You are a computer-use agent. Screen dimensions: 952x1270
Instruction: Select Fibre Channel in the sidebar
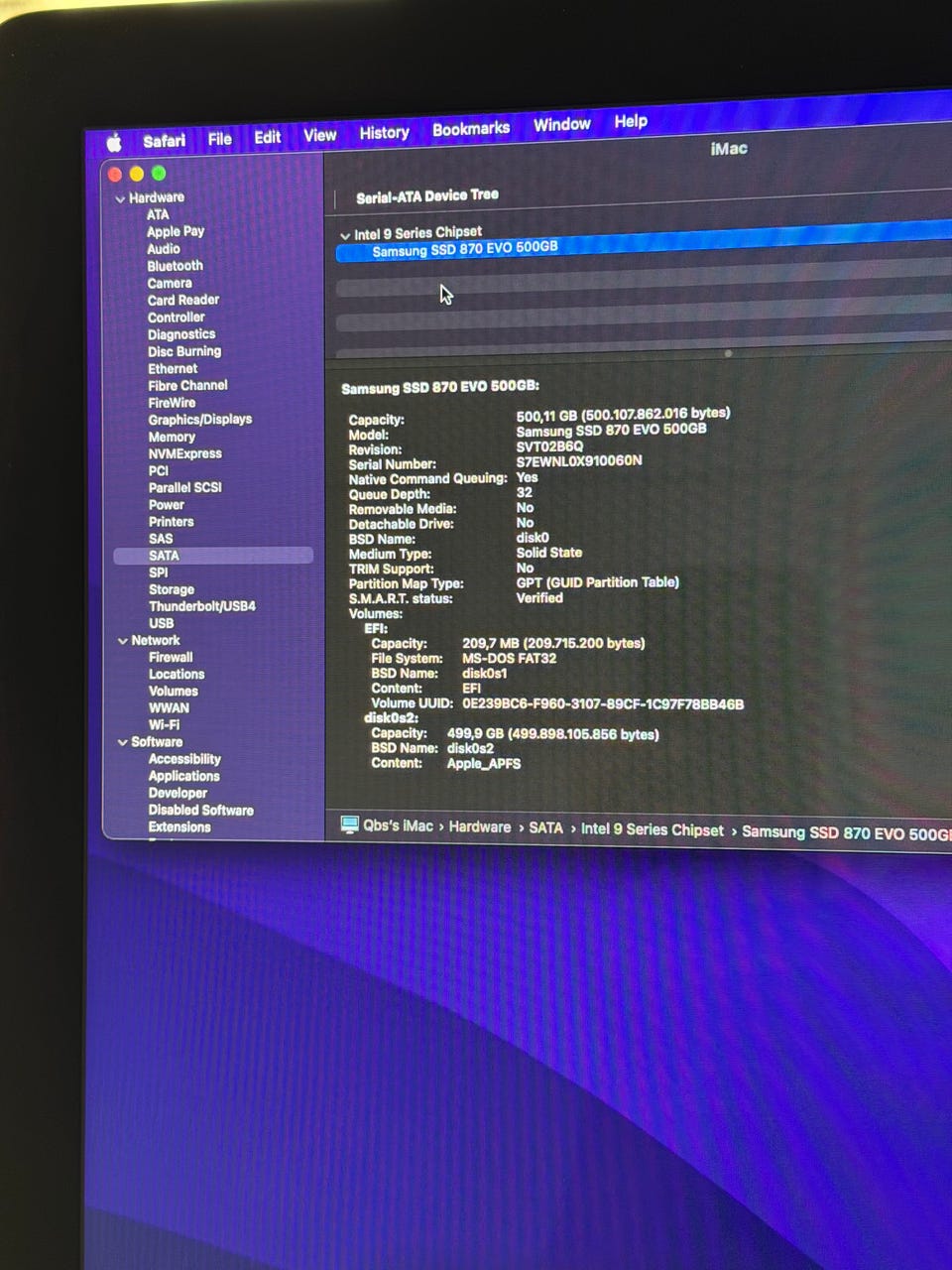pyautogui.click(x=187, y=385)
